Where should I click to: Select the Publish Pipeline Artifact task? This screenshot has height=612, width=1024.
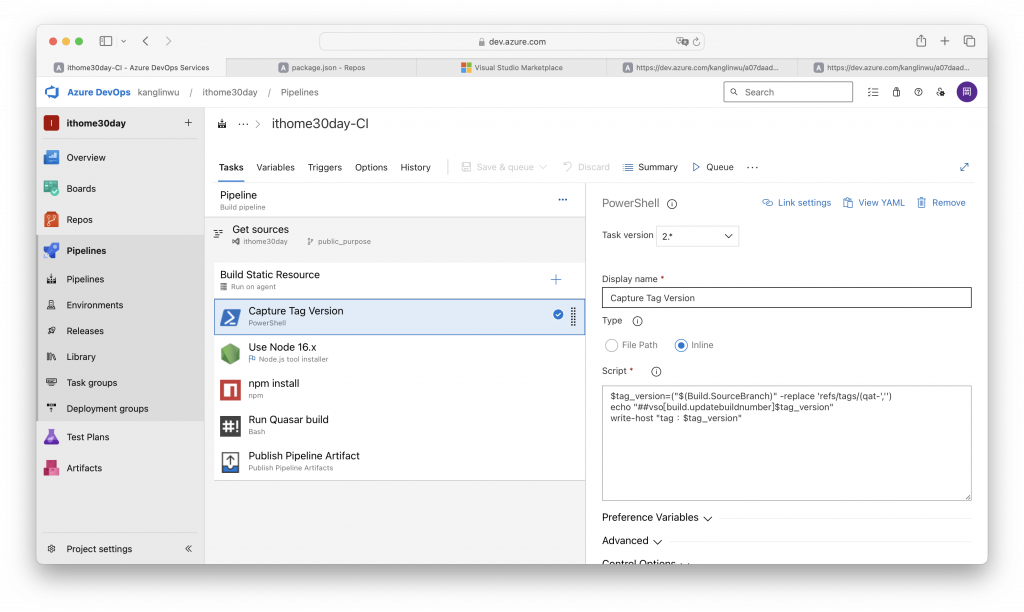tap(399, 462)
